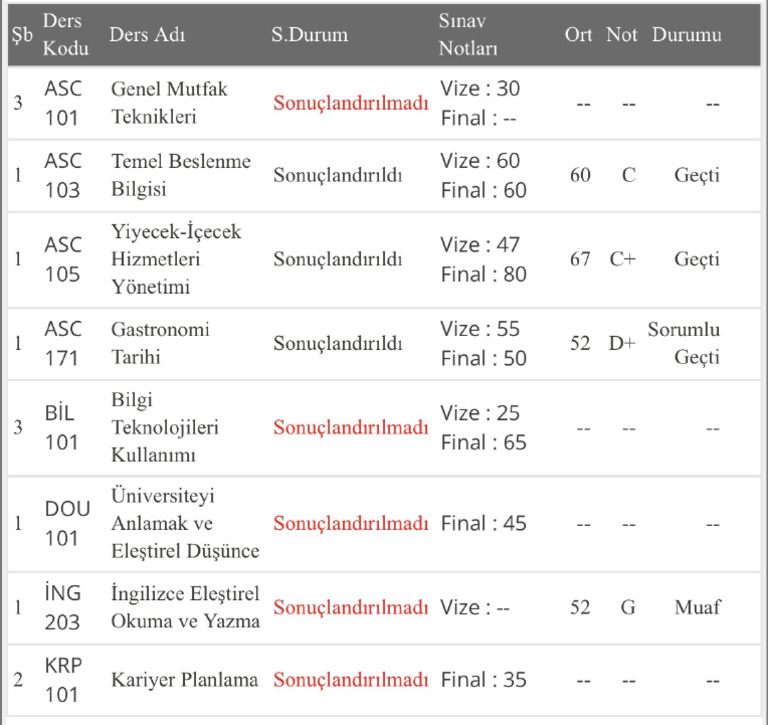
Task: Click the D+ letter grade
Action: click(x=622, y=343)
